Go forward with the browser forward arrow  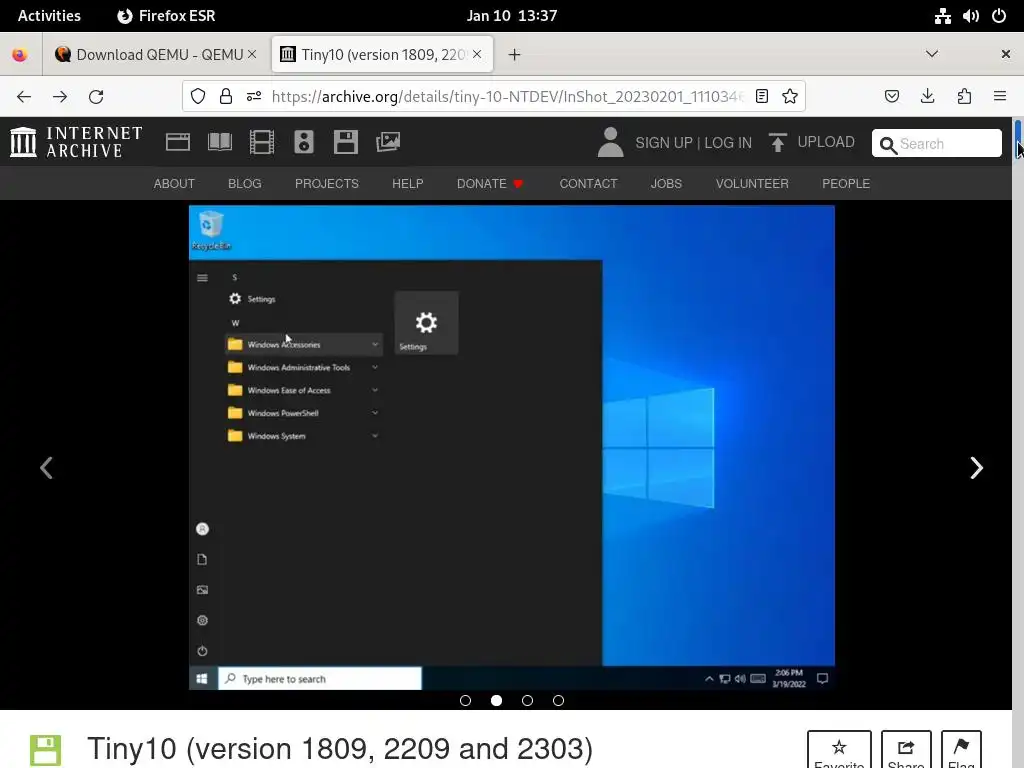60,97
